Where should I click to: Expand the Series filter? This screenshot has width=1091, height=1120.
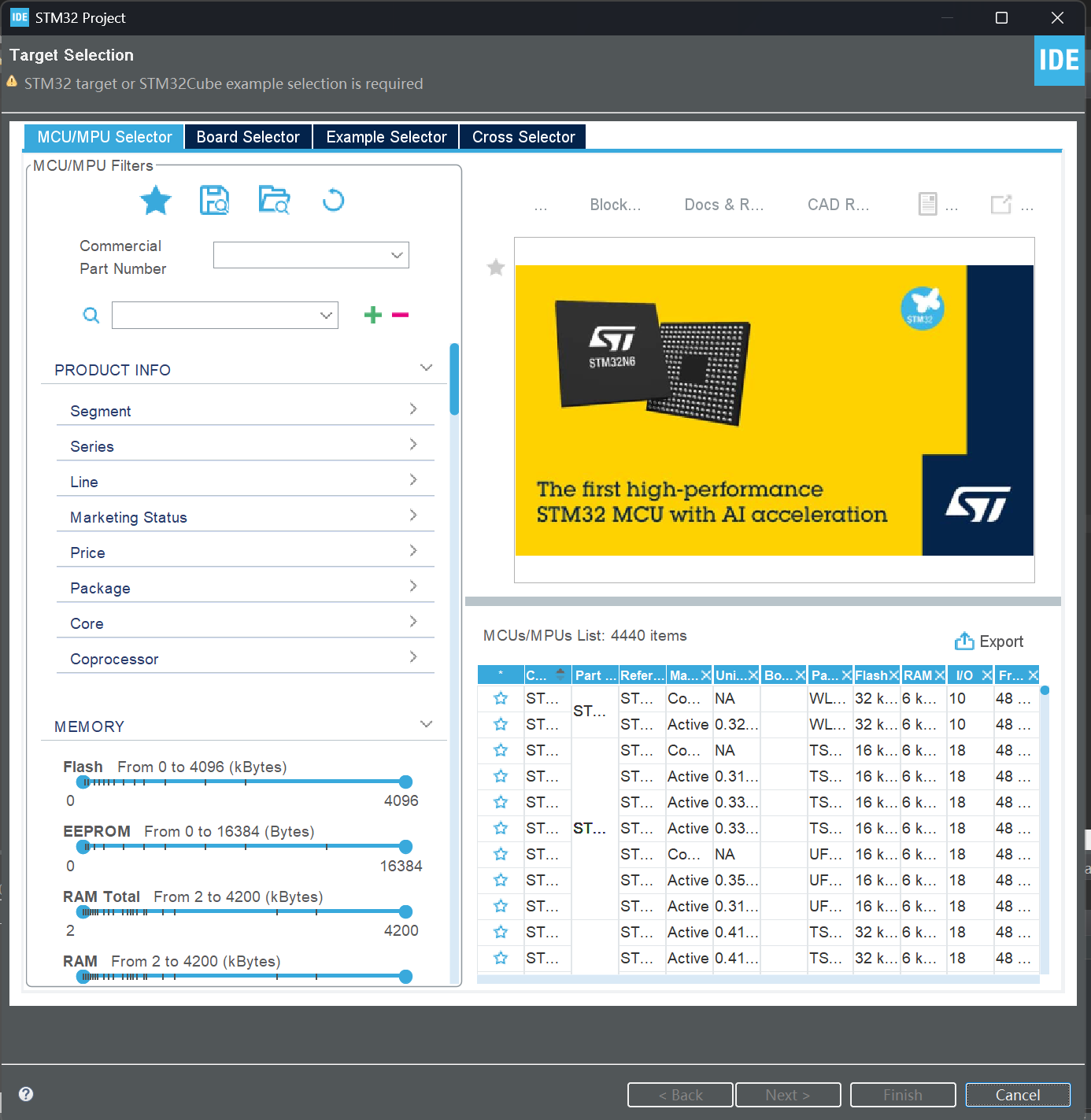(x=245, y=446)
